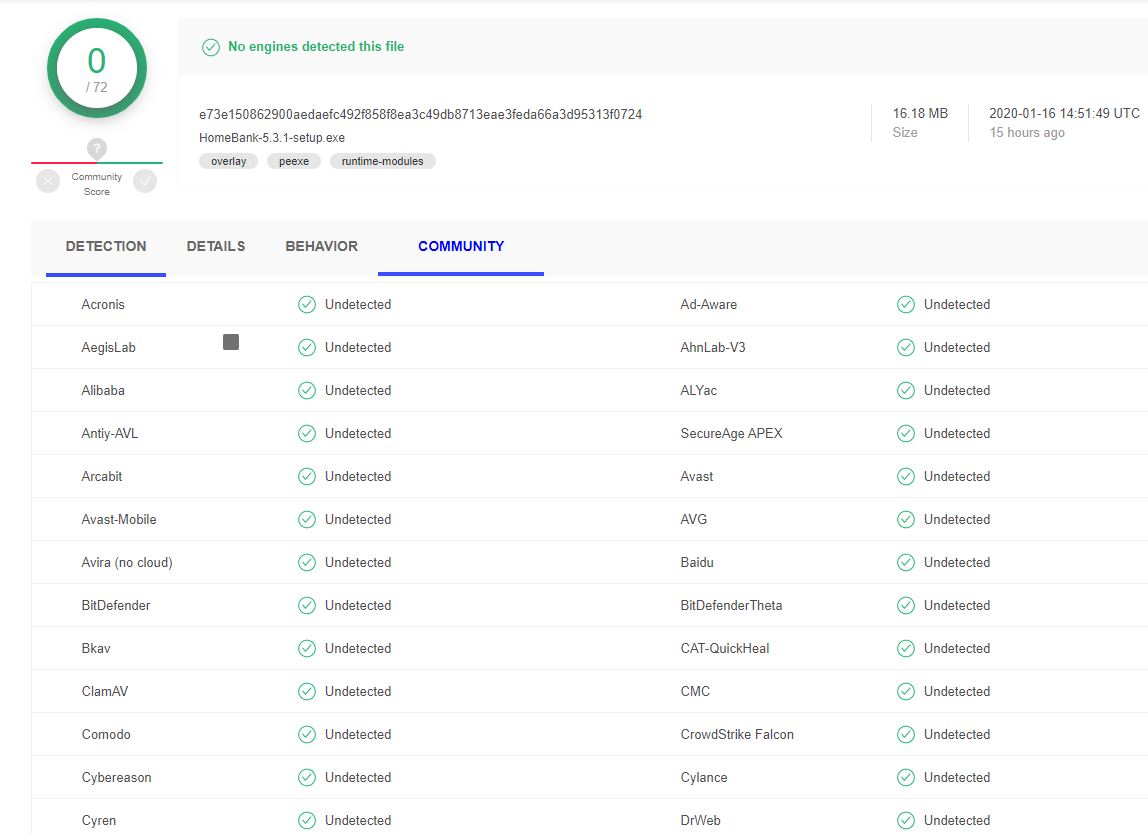Click the Alibaba undetected check icon
Viewport: 1148px width, 834px height.
[307, 390]
